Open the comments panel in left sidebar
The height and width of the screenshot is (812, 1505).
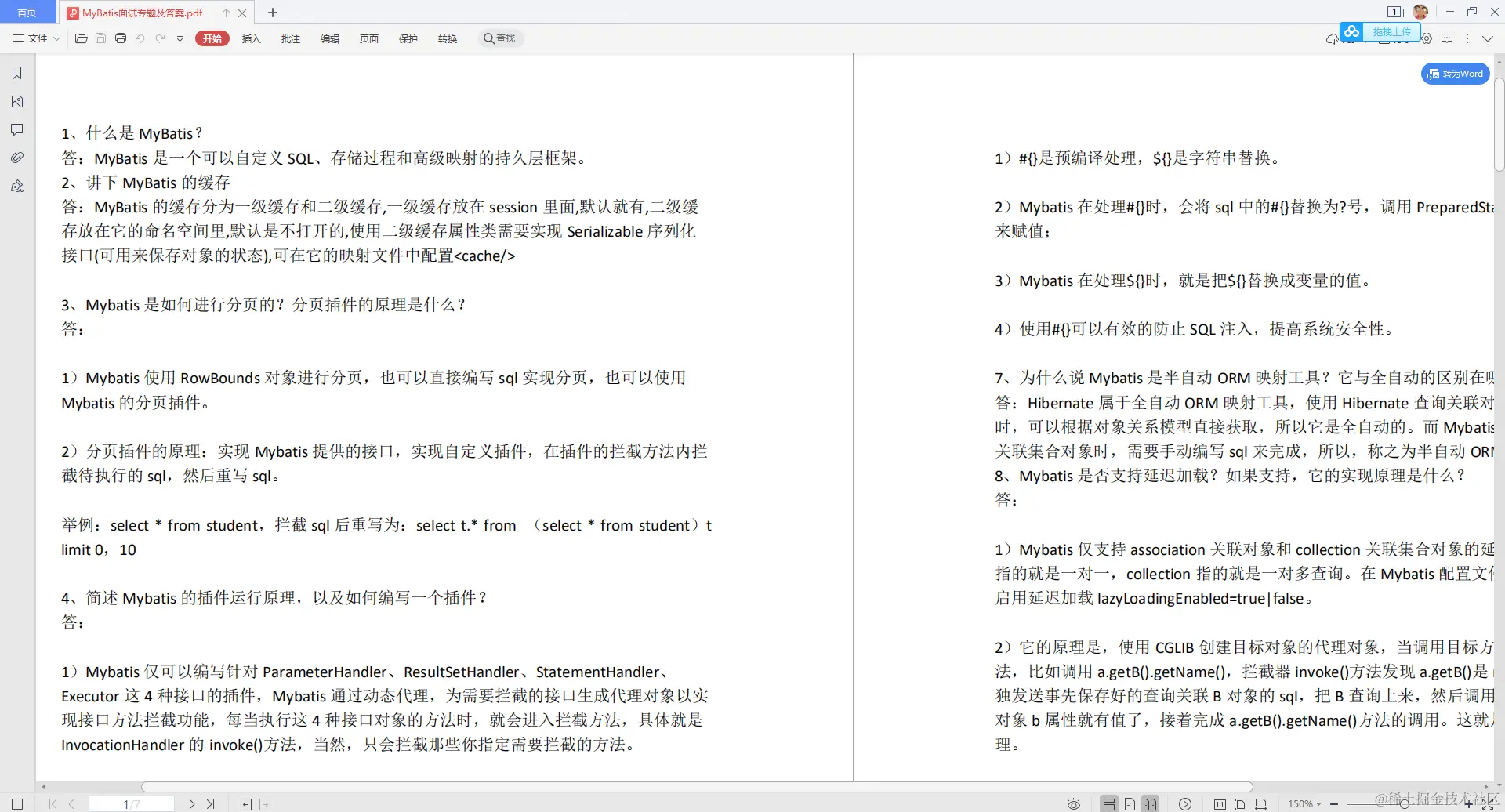pyautogui.click(x=17, y=129)
